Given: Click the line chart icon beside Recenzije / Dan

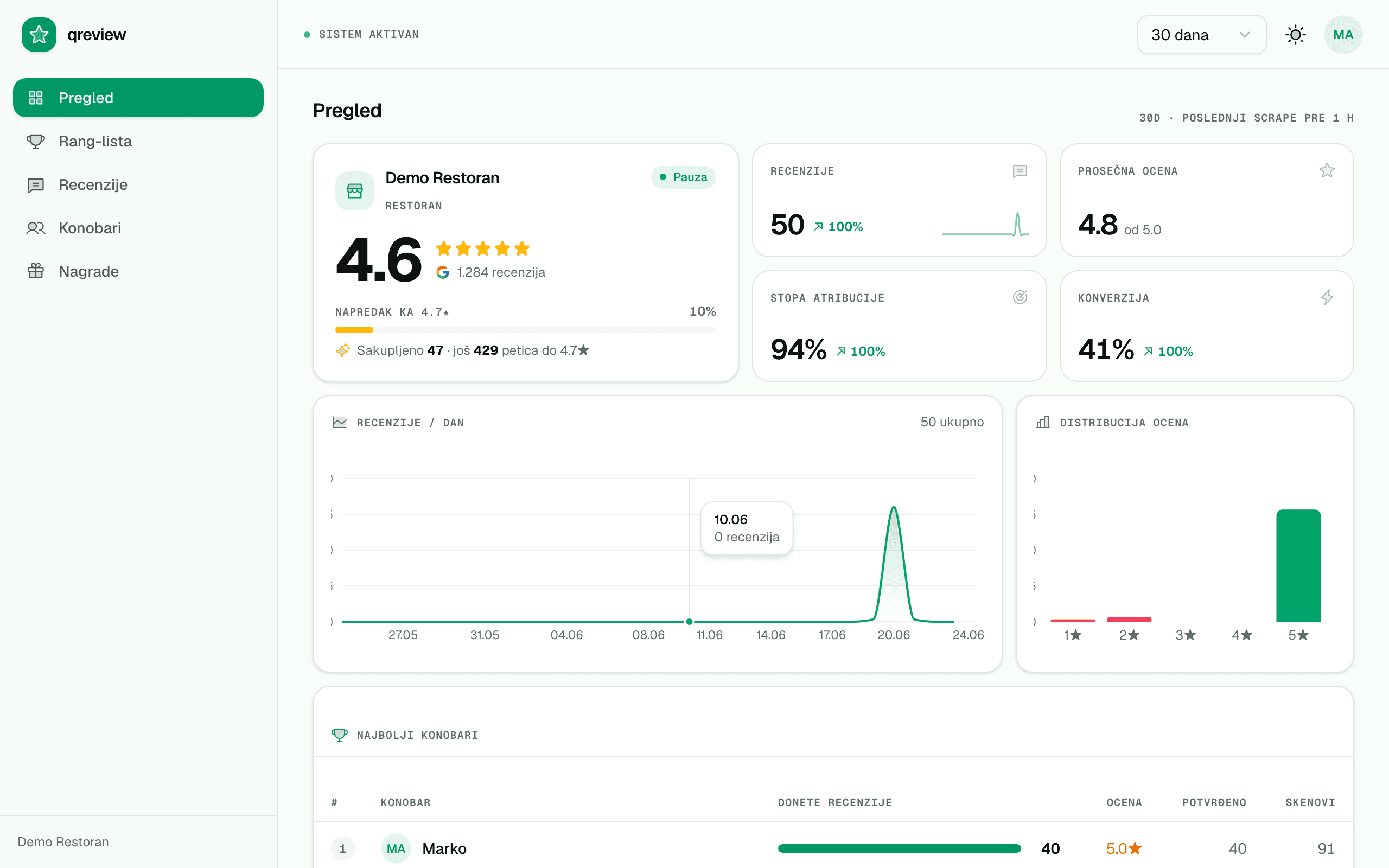Looking at the screenshot, I should click(339, 423).
